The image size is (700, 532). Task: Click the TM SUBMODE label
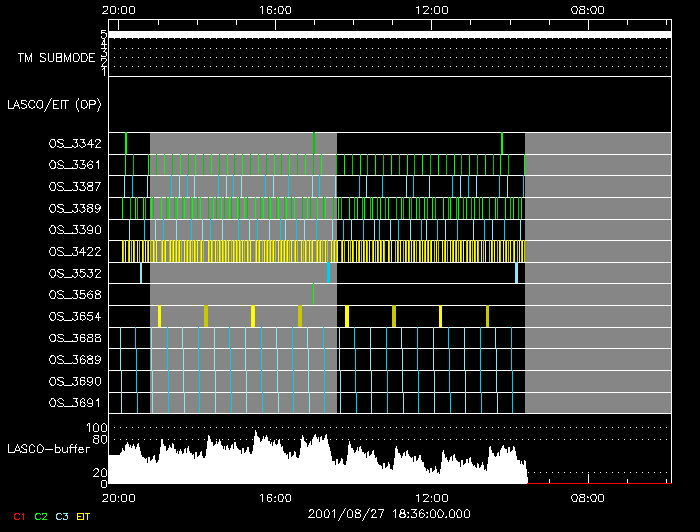point(56,58)
